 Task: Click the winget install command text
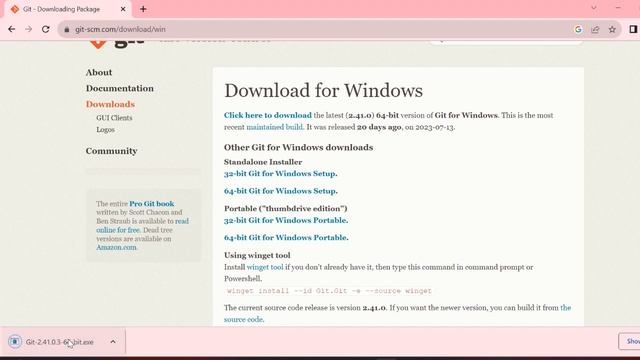click(329, 291)
